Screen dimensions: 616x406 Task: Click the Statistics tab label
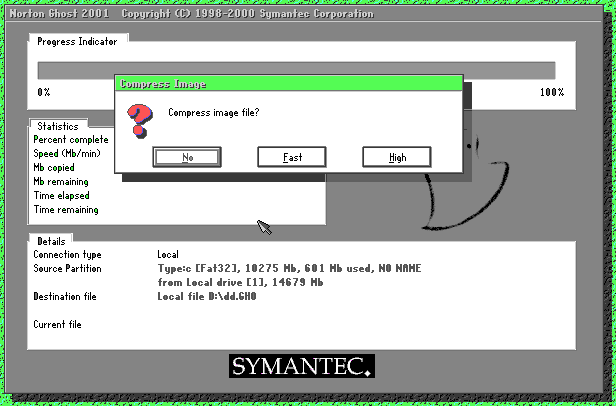click(x=58, y=126)
